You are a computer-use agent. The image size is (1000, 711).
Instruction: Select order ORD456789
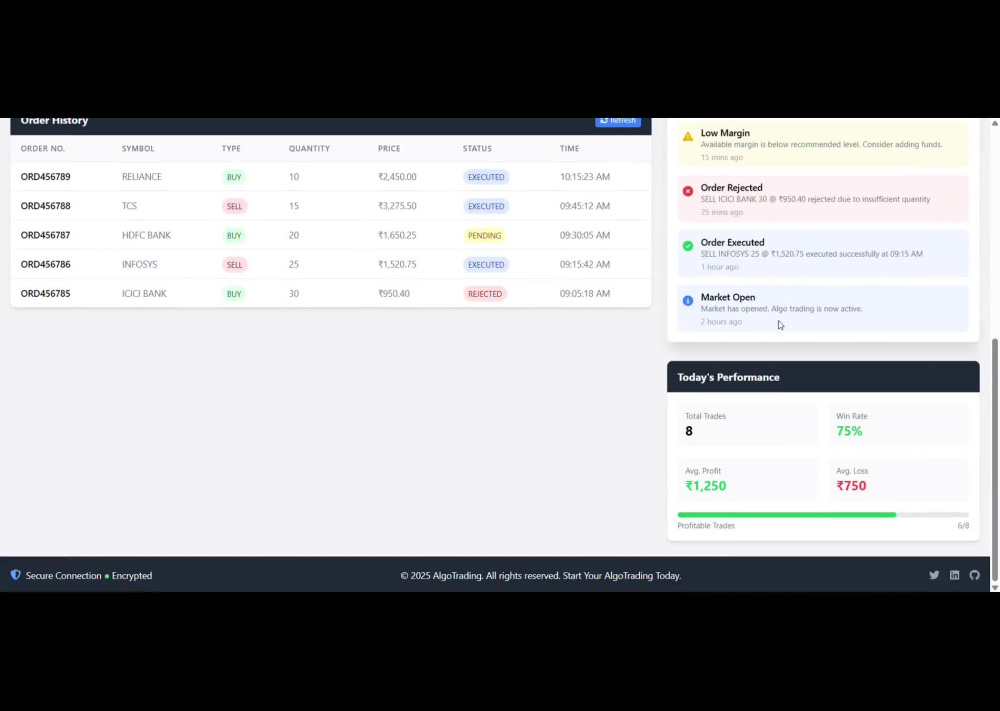[x=45, y=177]
